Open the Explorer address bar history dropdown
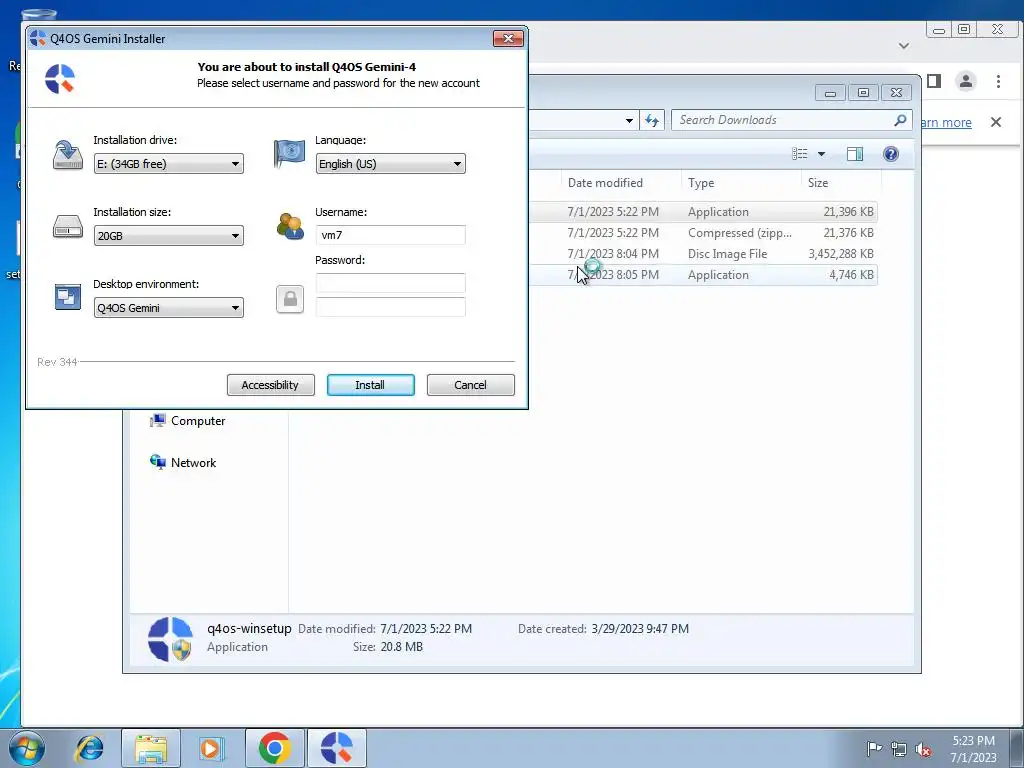The height and width of the screenshot is (768, 1024). (629, 121)
